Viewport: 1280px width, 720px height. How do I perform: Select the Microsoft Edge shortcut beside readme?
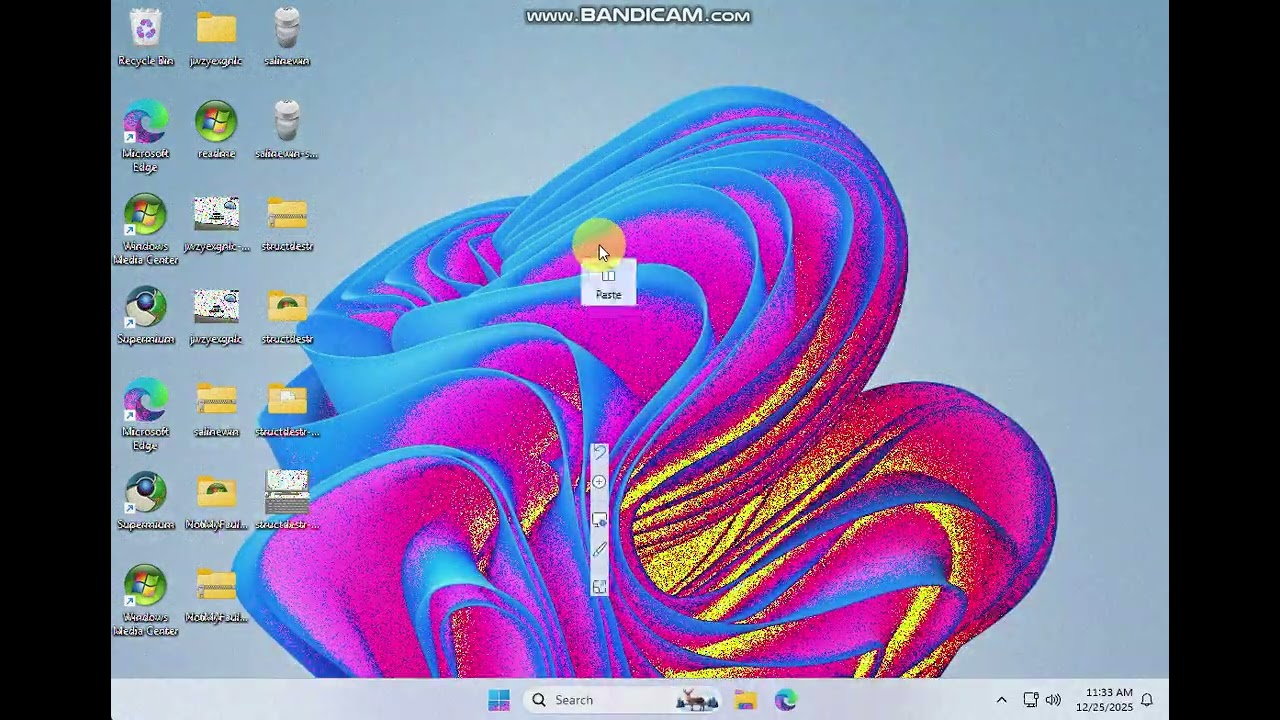pyautogui.click(x=146, y=137)
